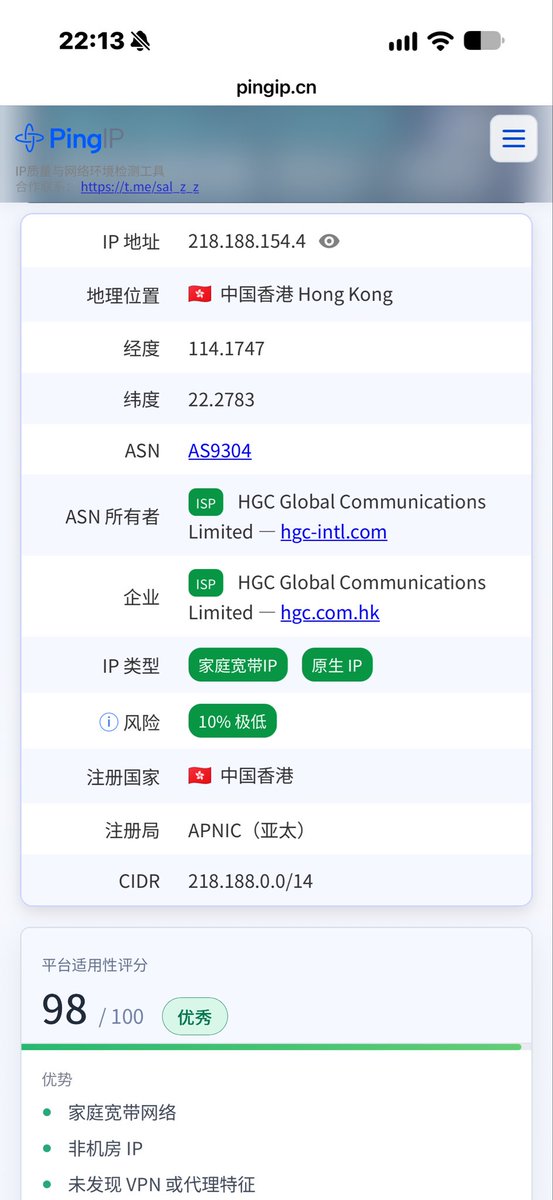Click the 非机房 IP advantage item
Screen dimensions: 553x1200
(x=106, y=1148)
